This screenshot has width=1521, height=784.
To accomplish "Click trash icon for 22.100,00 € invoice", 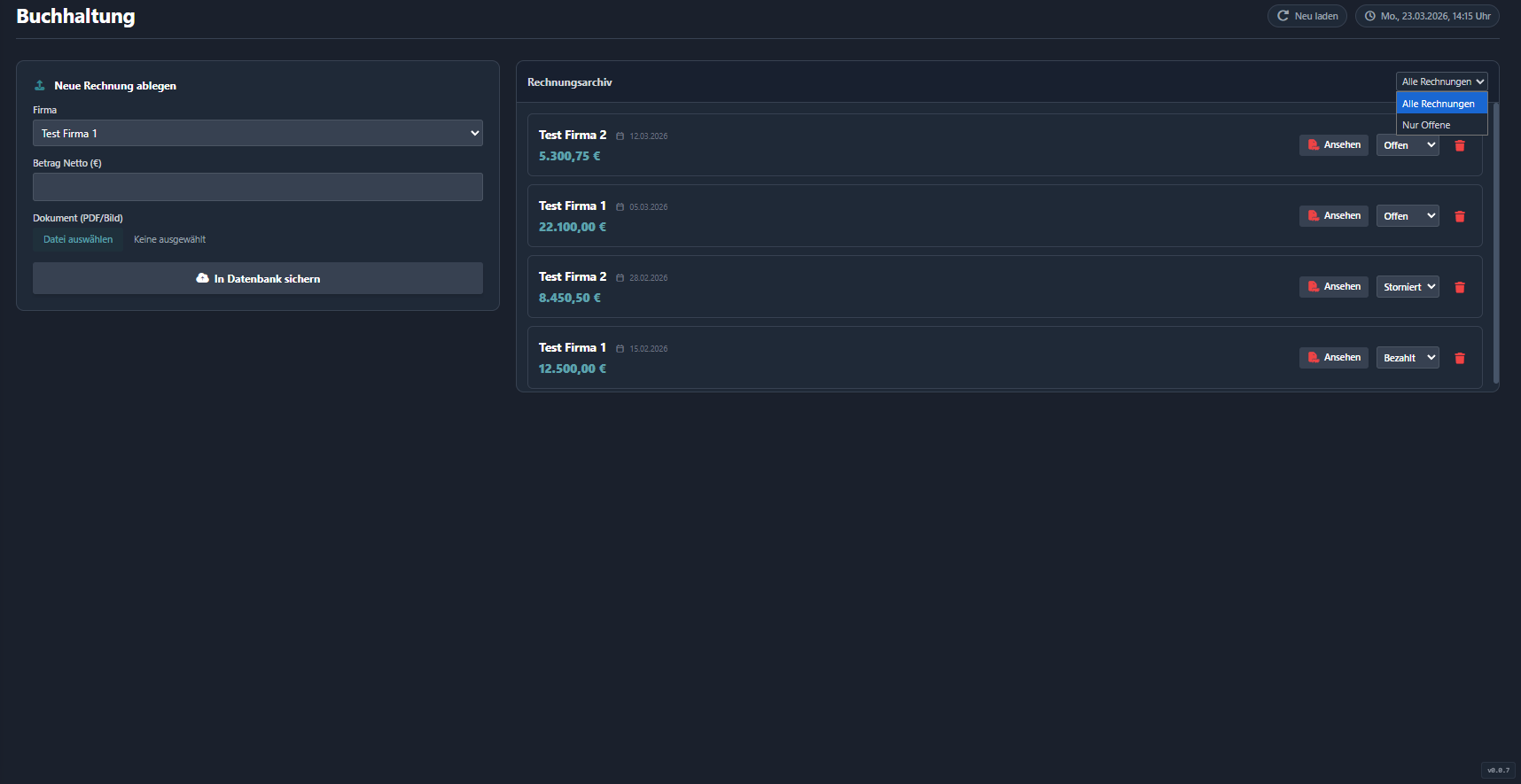I will (1459, 216).
